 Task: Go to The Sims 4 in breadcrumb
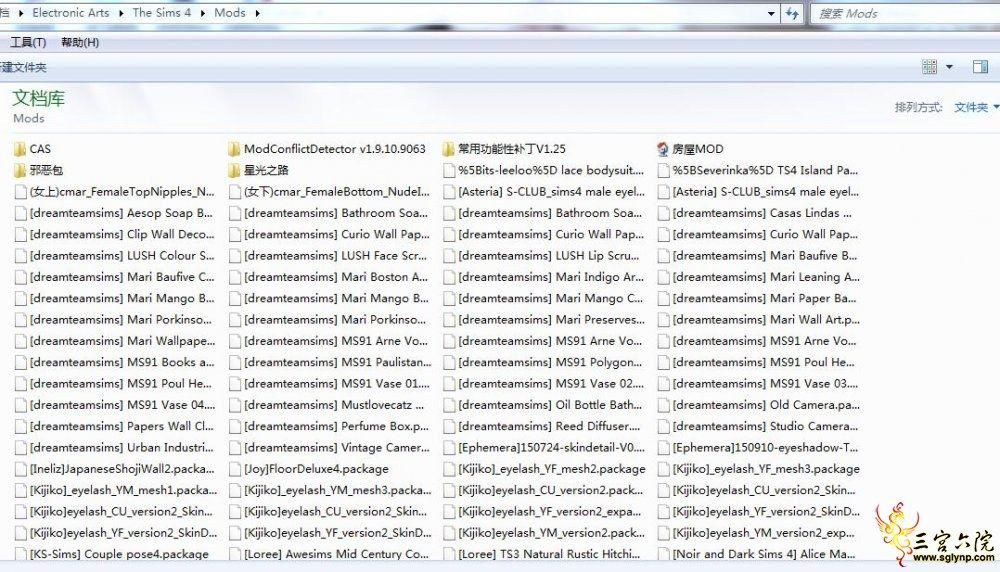coord(161,13)
